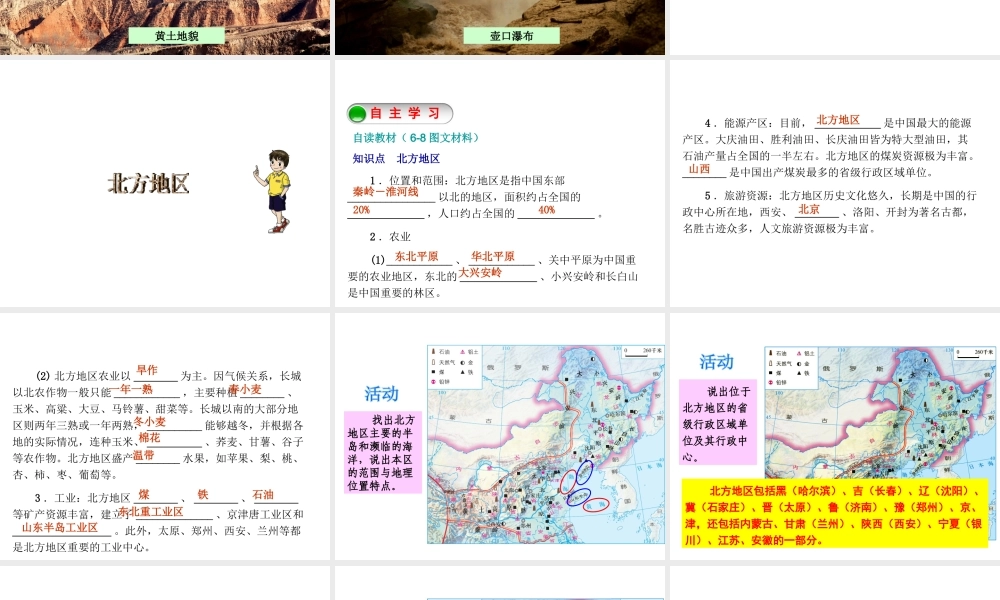
Task: Click the 知识点 北方地区 heading
Action: point(396,158)
